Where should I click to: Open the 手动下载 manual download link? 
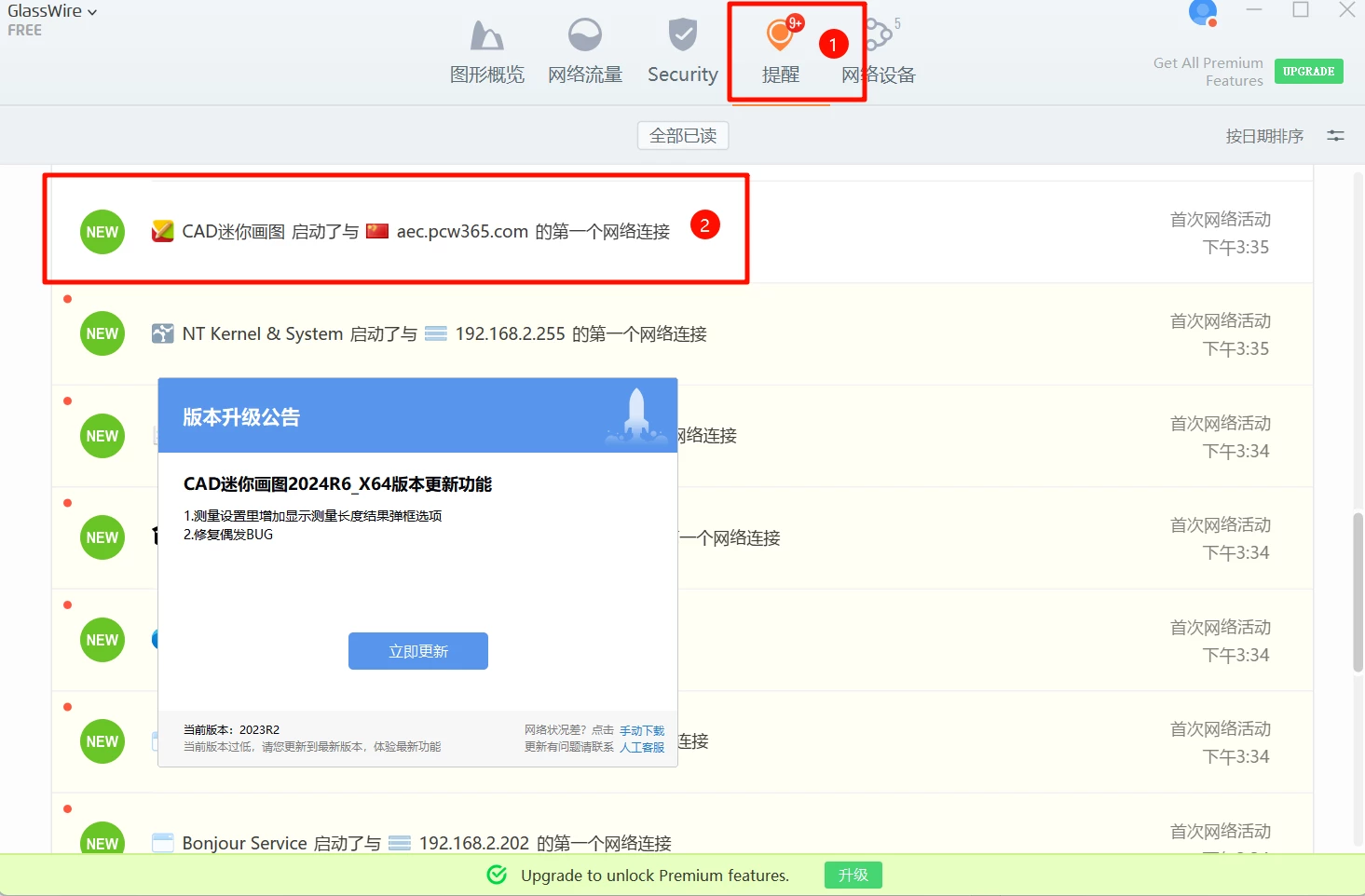click(x=642, y=730)
